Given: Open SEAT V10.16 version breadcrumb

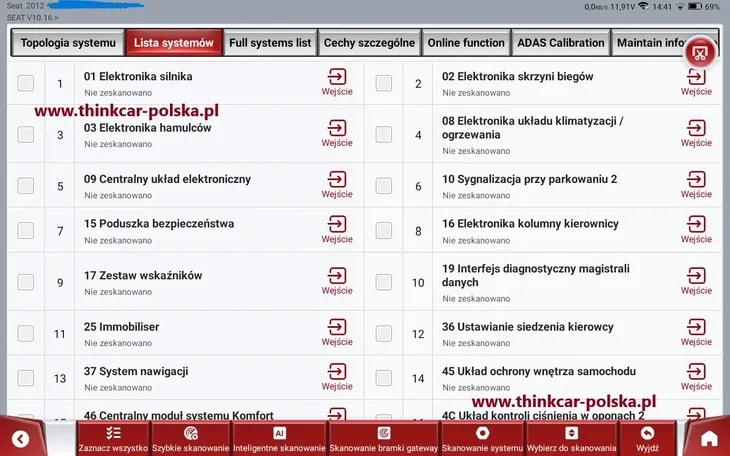Looking at the screenshot, I should click(33, 18).
